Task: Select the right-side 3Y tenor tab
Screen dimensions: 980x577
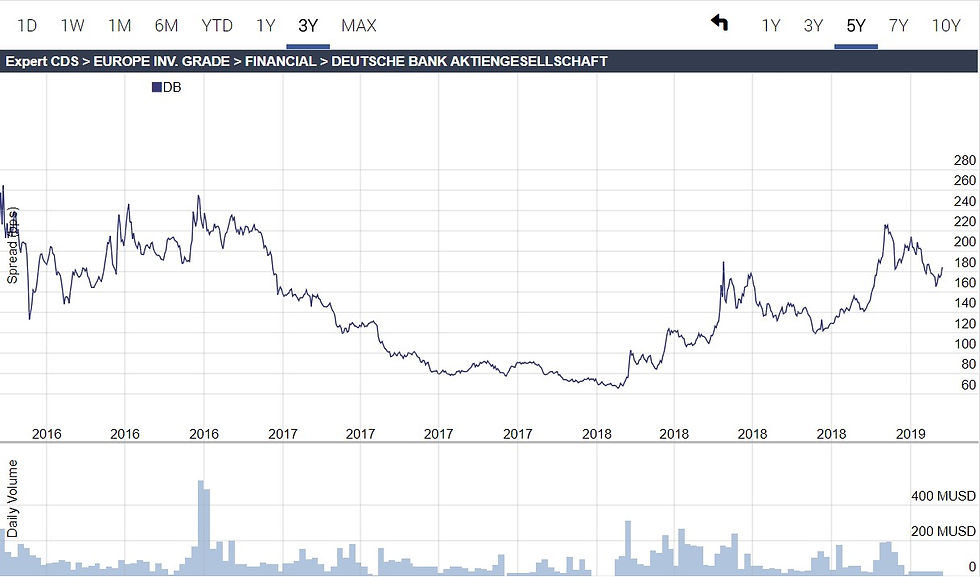Action: coord(813,26)
